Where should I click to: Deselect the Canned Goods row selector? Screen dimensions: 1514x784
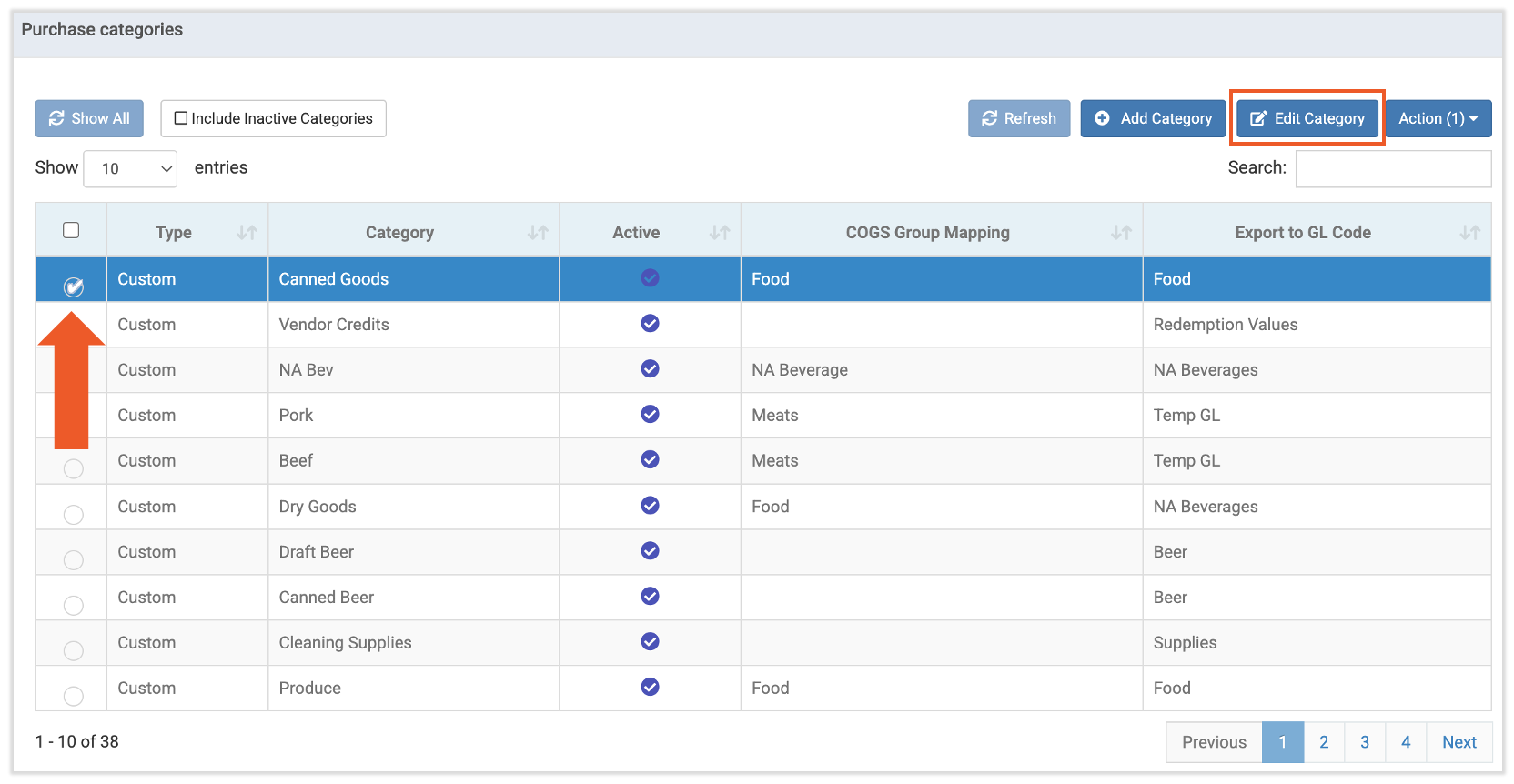pos(74,286)
